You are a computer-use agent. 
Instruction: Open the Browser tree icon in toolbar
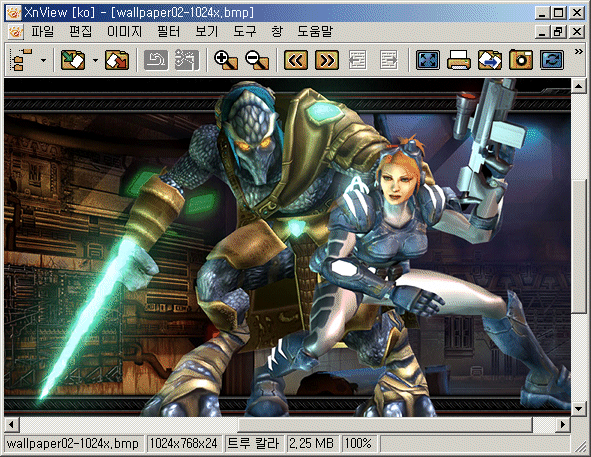[x=23, y=60]
